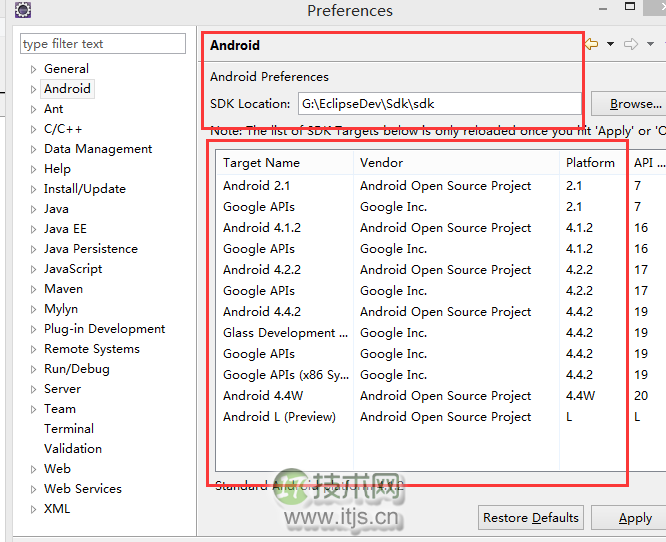
Task: Select the Validation preferences item
Action: coord(73,449)
